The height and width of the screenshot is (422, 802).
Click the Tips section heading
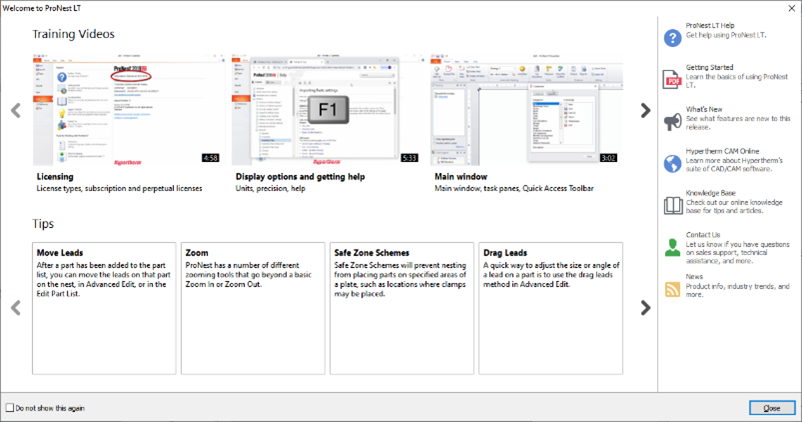[43, 224]
